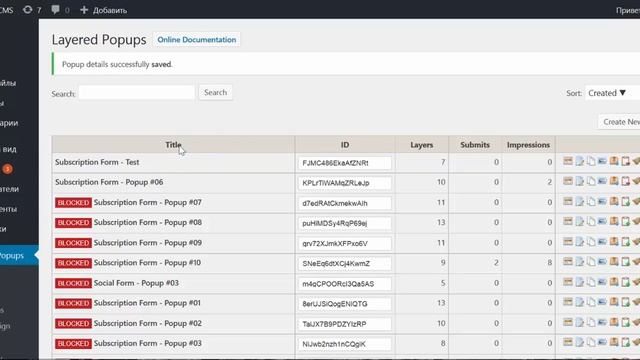
Task: Click the title Subscription Form - Popup #01
Action: (147, 303)
